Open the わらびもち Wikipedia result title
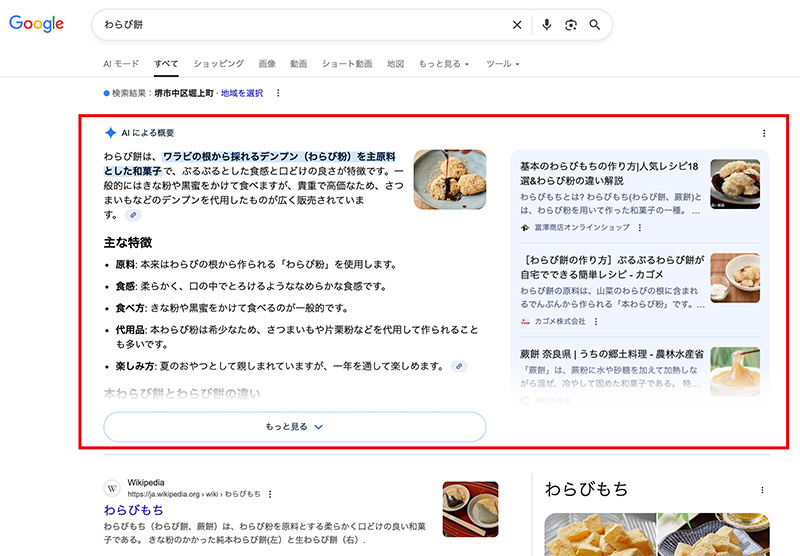This screenshot has width=800, height=556. tap(133, 510)
